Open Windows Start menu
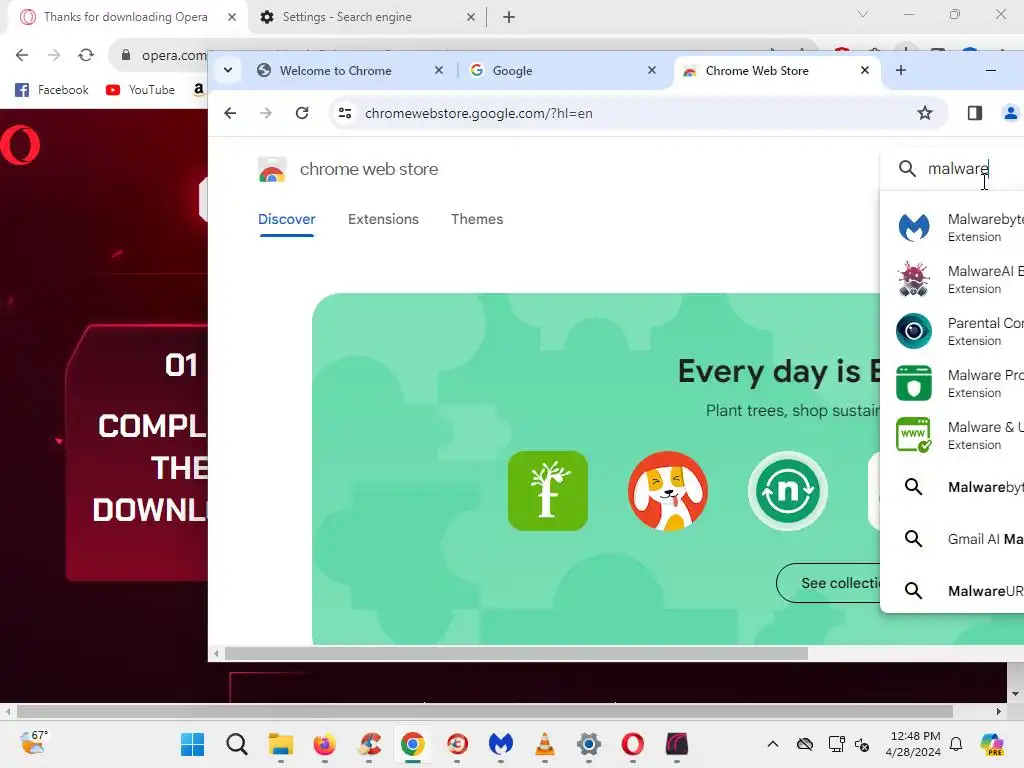 pyautogui.click(x=193, y=744)
